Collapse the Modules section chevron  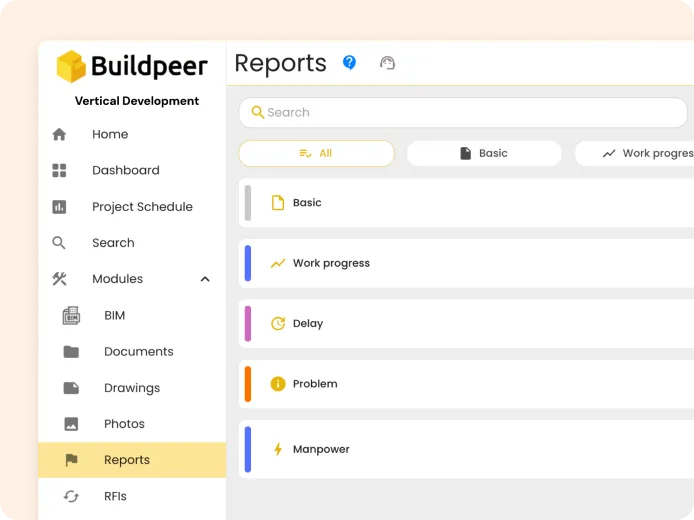[205, 279]
